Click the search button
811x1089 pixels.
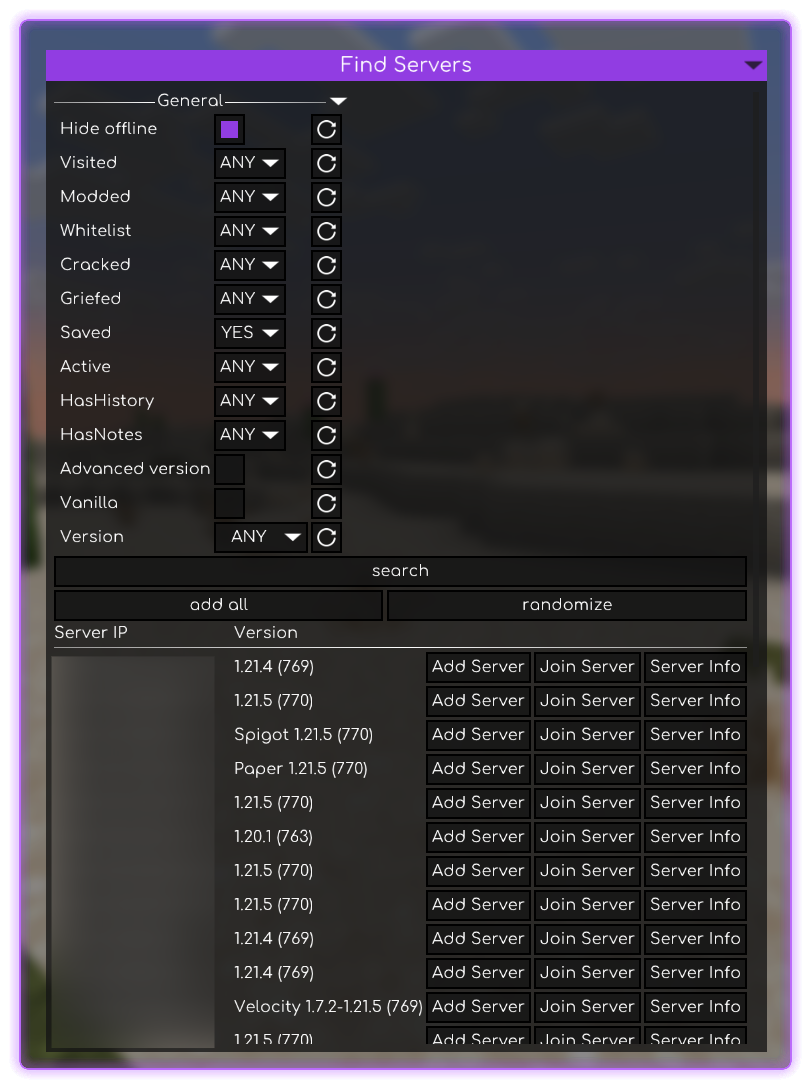(x=400, y=571)
